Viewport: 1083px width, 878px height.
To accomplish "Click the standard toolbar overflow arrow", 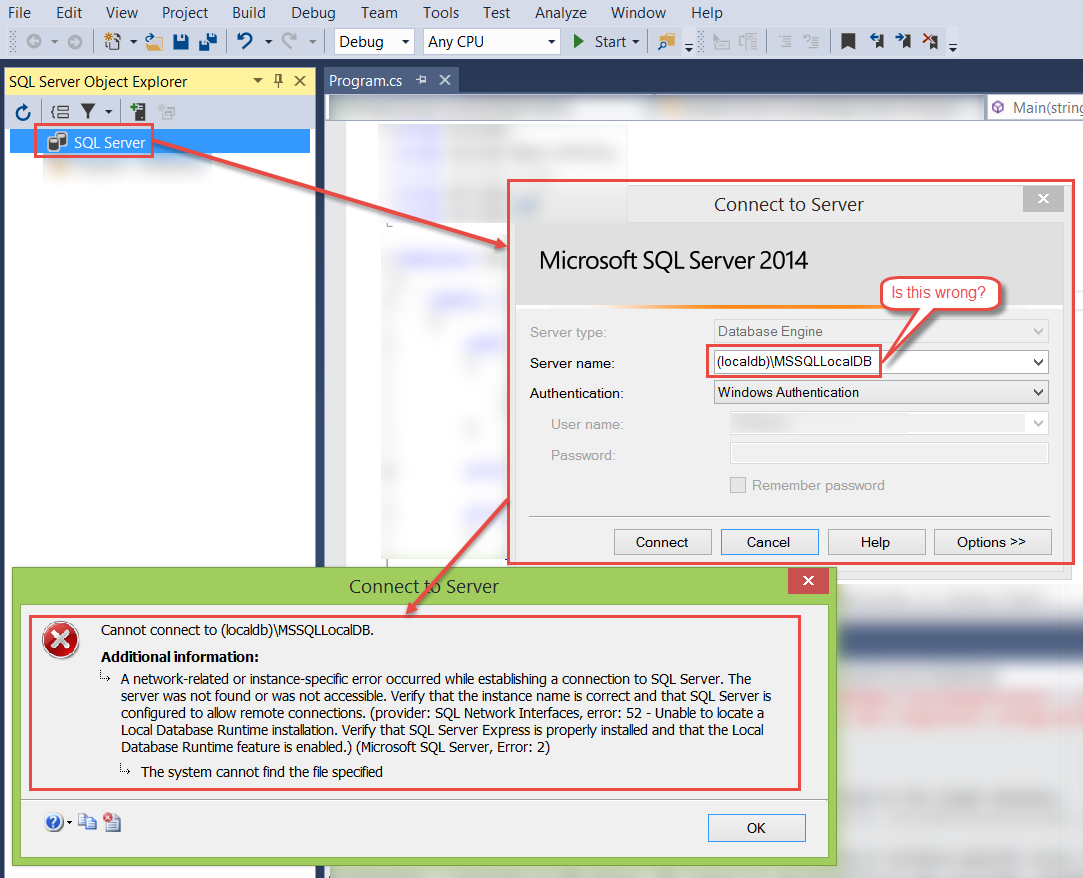I will click(x=689, y=48).
